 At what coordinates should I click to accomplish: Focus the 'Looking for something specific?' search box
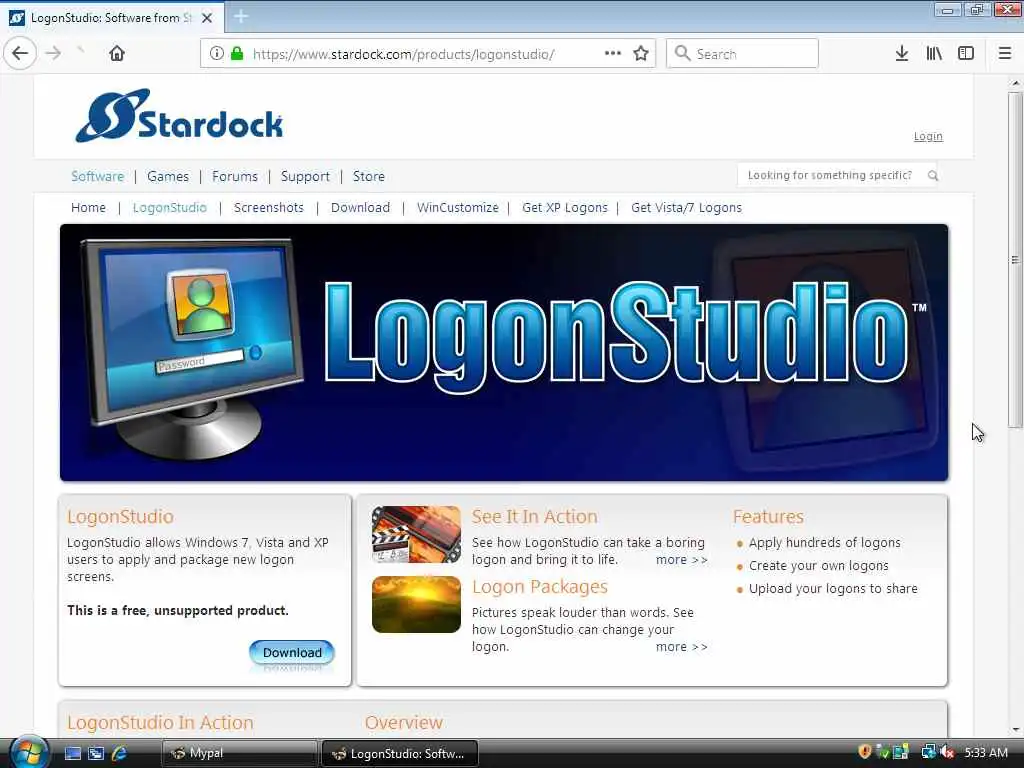pos(837,176)
